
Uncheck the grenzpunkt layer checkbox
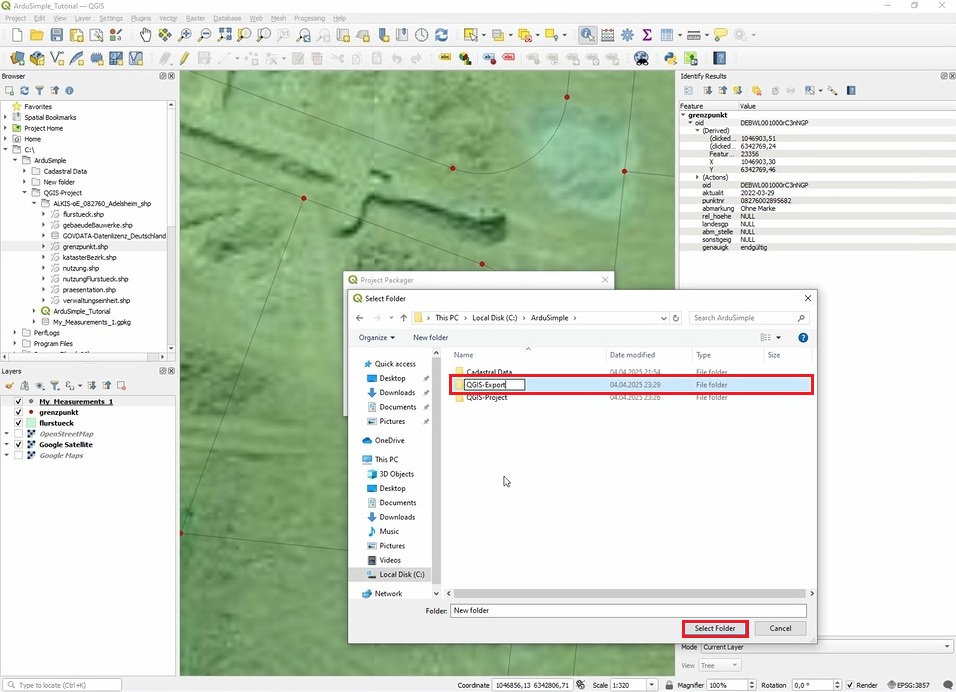pos(18,412)
